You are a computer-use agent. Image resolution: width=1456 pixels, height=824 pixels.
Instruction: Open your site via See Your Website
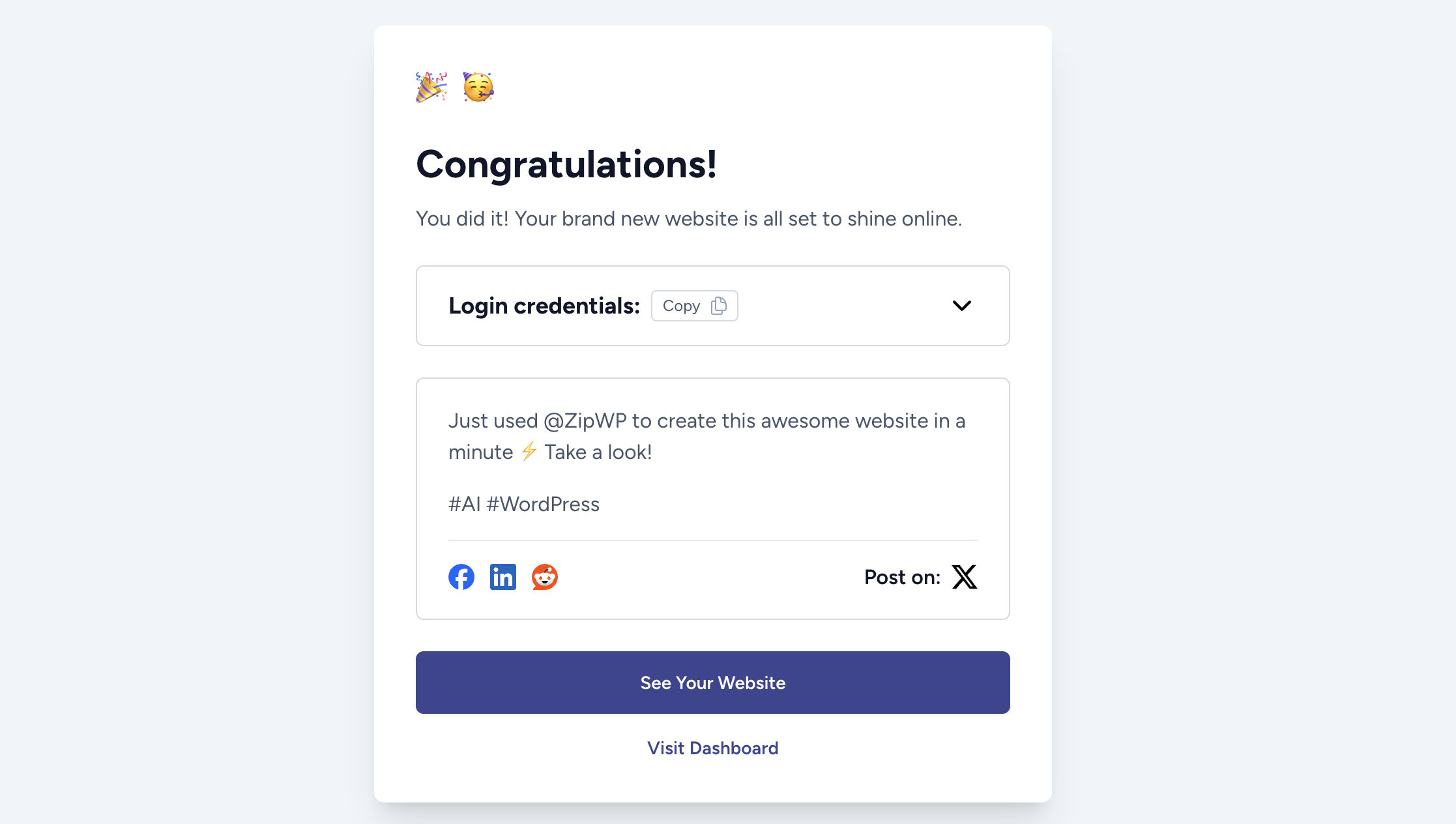(x=713, y=683)
